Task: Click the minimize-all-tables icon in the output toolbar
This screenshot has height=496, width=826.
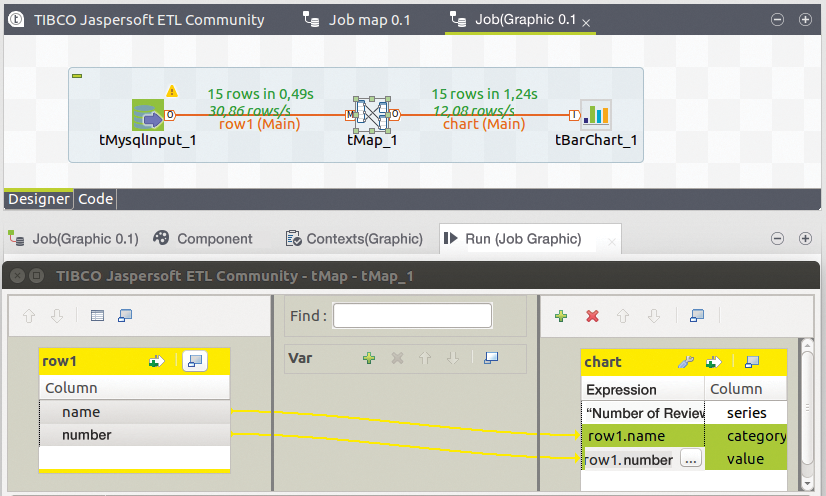Action: 697,316
